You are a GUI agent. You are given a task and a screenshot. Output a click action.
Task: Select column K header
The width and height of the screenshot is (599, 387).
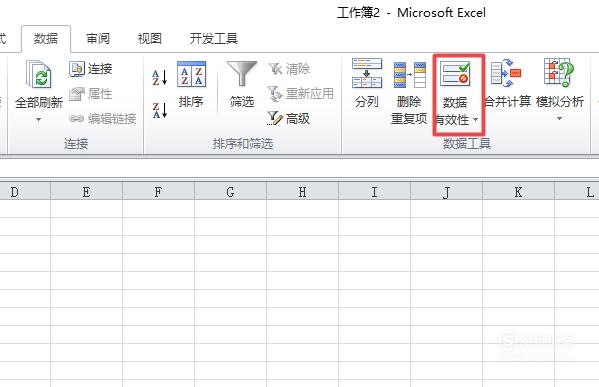518,192
